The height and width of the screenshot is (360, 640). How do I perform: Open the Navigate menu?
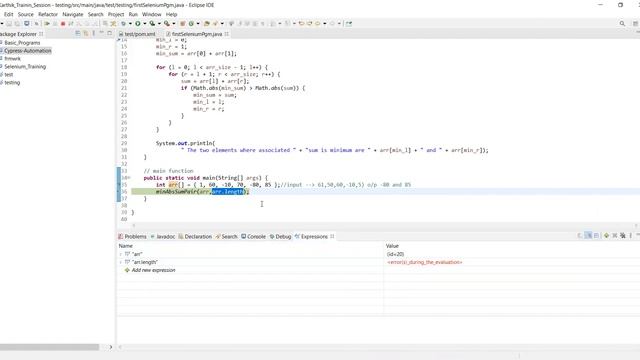pos(73,14)
